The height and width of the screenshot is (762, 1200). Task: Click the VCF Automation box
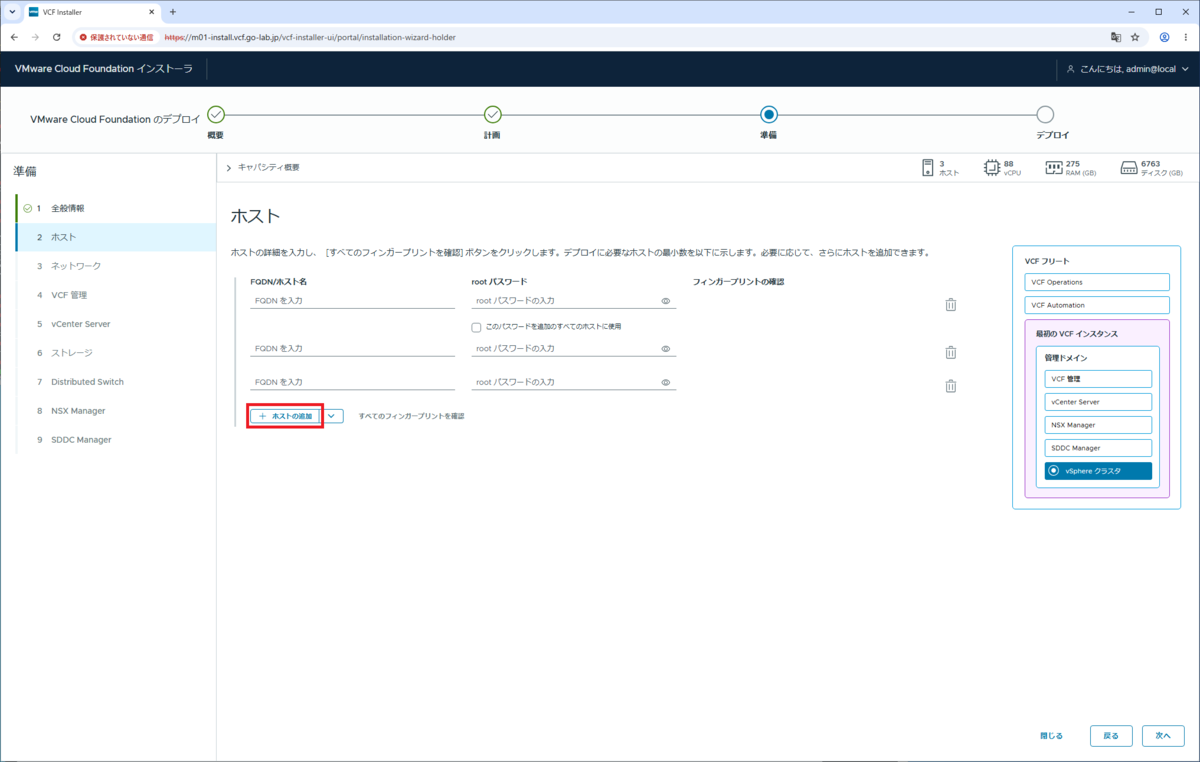(x=1097, y=305)
